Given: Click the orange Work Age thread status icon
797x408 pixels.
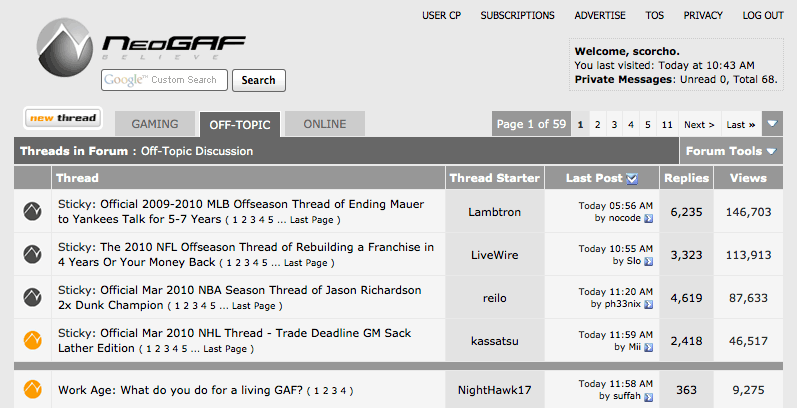Looking at the screenshot, I should tap(33, 390).
